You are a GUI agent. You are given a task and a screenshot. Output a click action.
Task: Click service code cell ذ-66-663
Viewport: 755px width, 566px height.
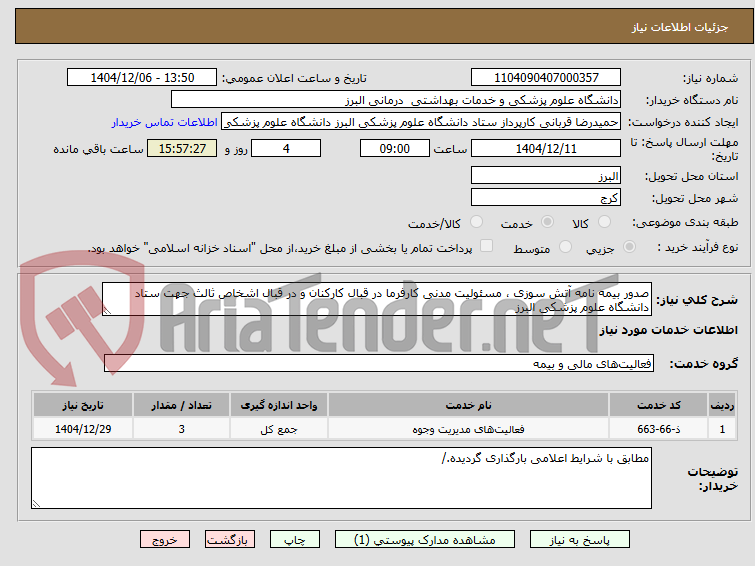coord(658,429)
